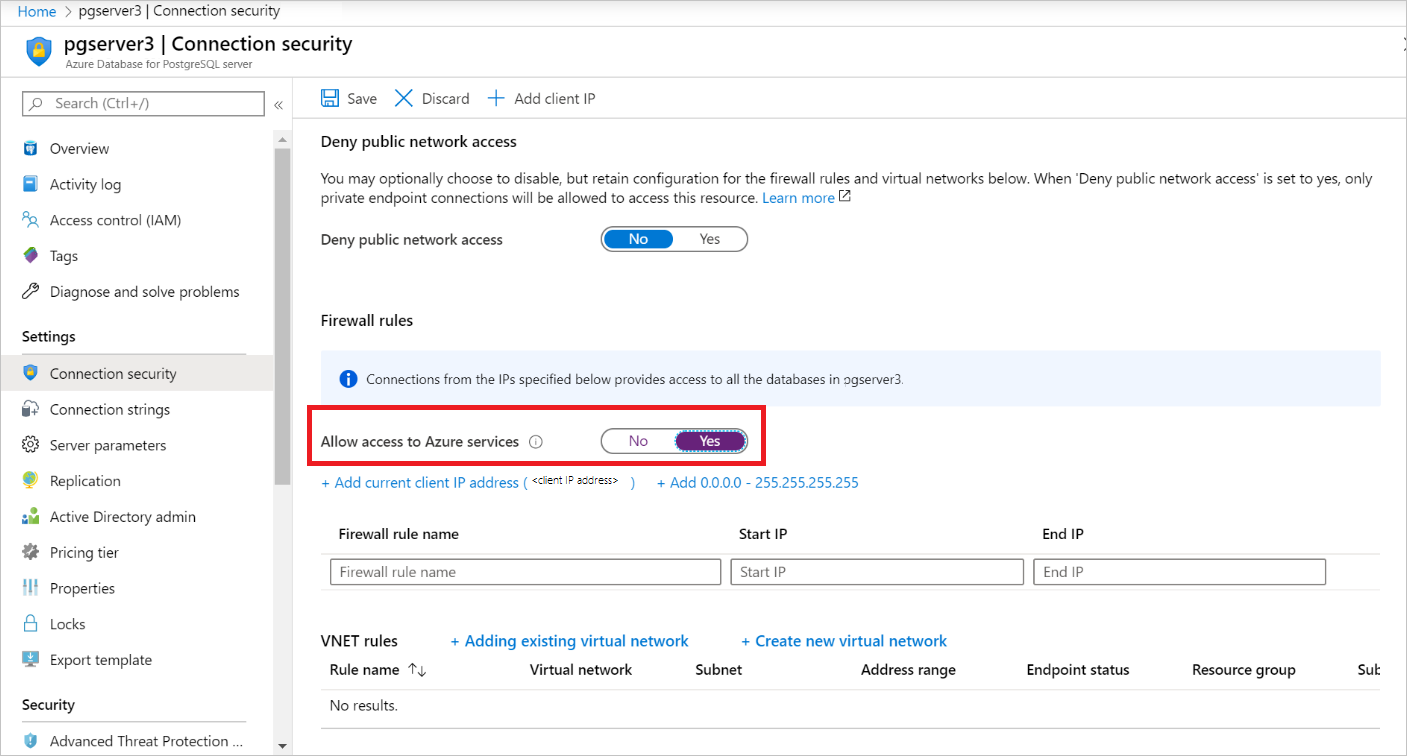Click Home breadcrumb link
The image size is (1407, 756).
[x=37, y=11]
